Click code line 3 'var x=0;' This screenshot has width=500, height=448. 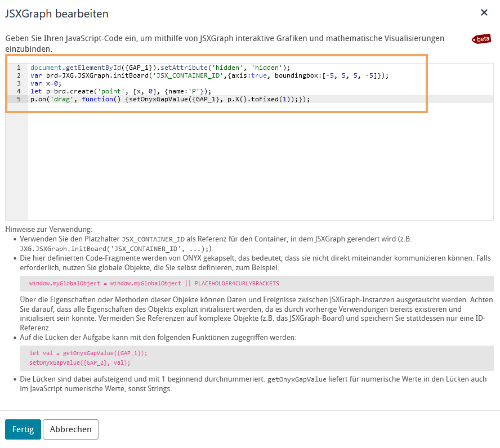(46, 84)
